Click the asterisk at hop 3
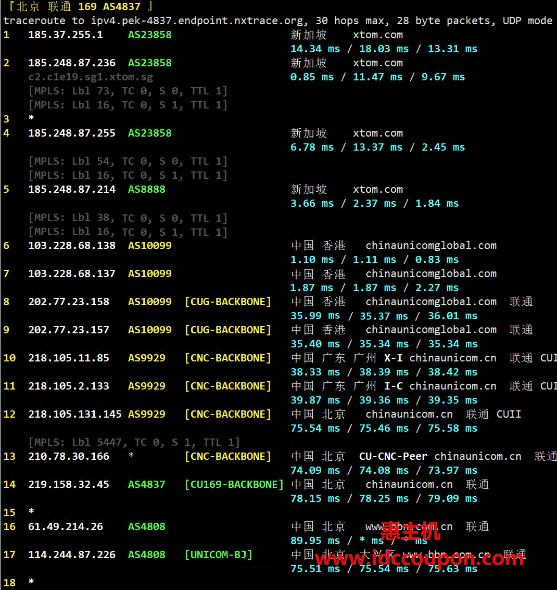 pos(31,118)
